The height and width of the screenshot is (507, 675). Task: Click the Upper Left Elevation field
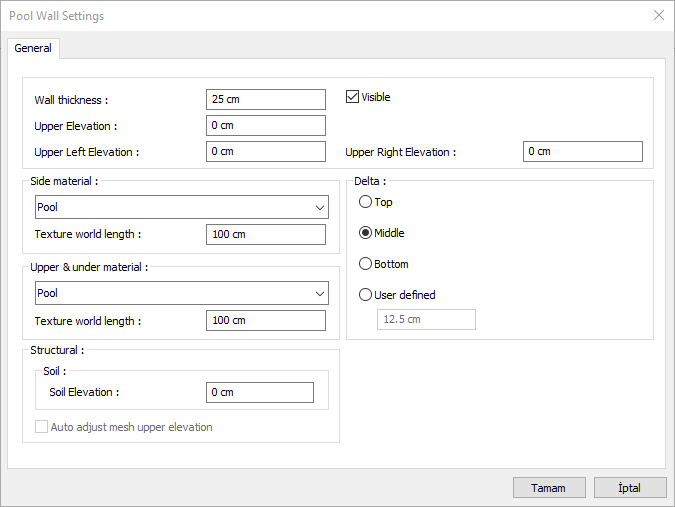[x=266, y=151]
